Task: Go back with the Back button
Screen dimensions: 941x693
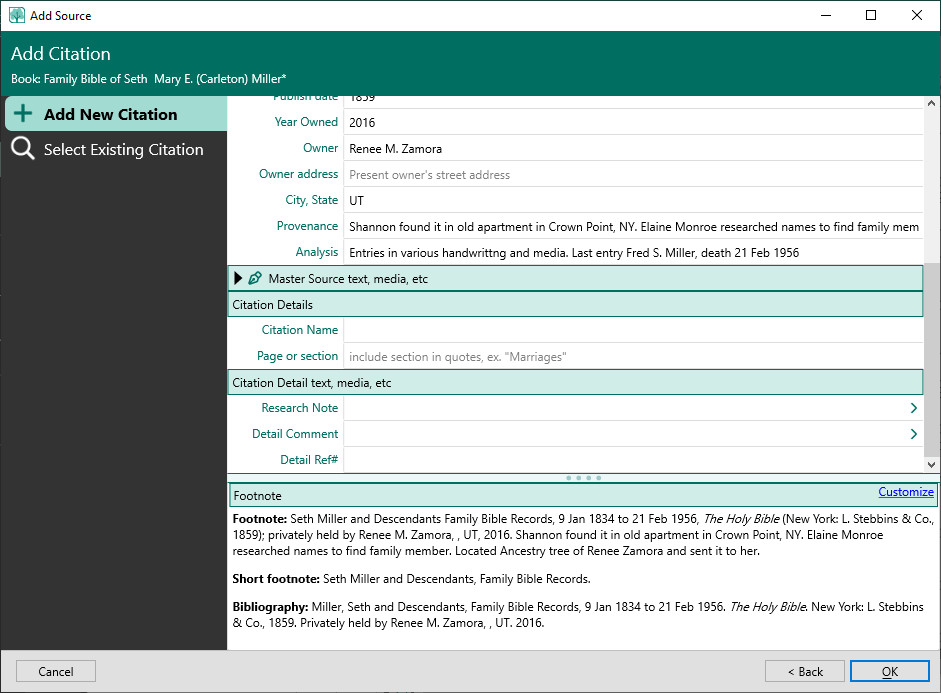Action: tap(804, 671)
